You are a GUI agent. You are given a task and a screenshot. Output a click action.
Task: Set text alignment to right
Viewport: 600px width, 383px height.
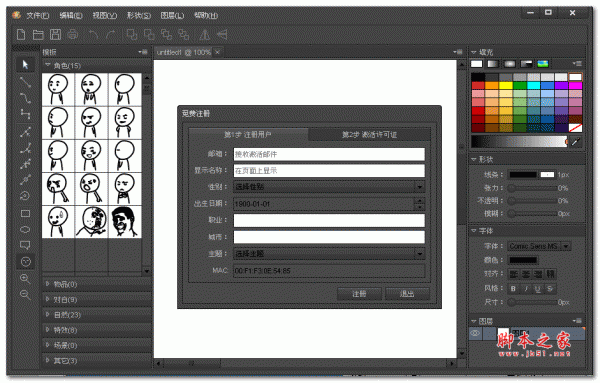point(538,274)
